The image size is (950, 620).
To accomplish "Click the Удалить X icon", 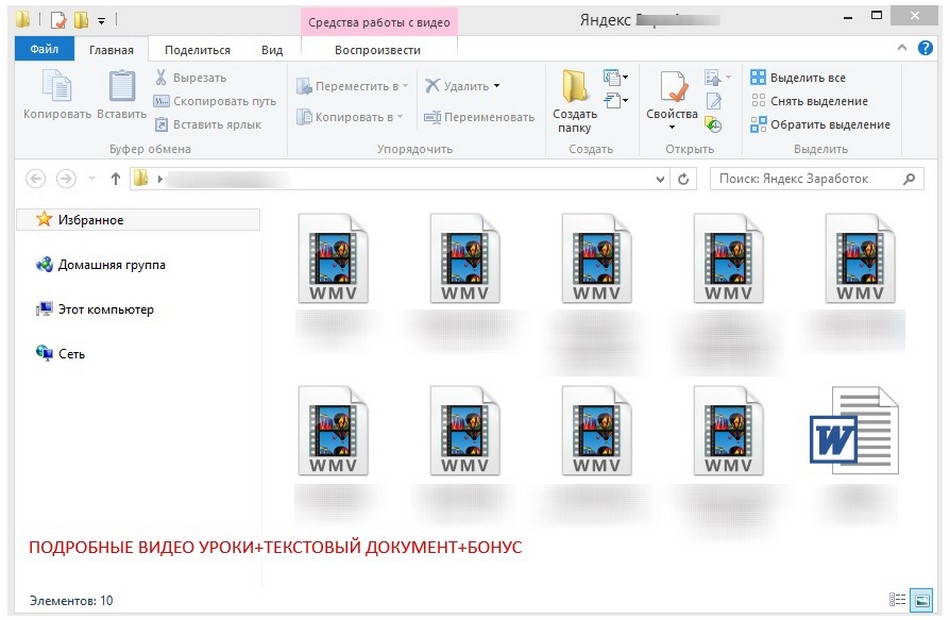I will 432,85.
